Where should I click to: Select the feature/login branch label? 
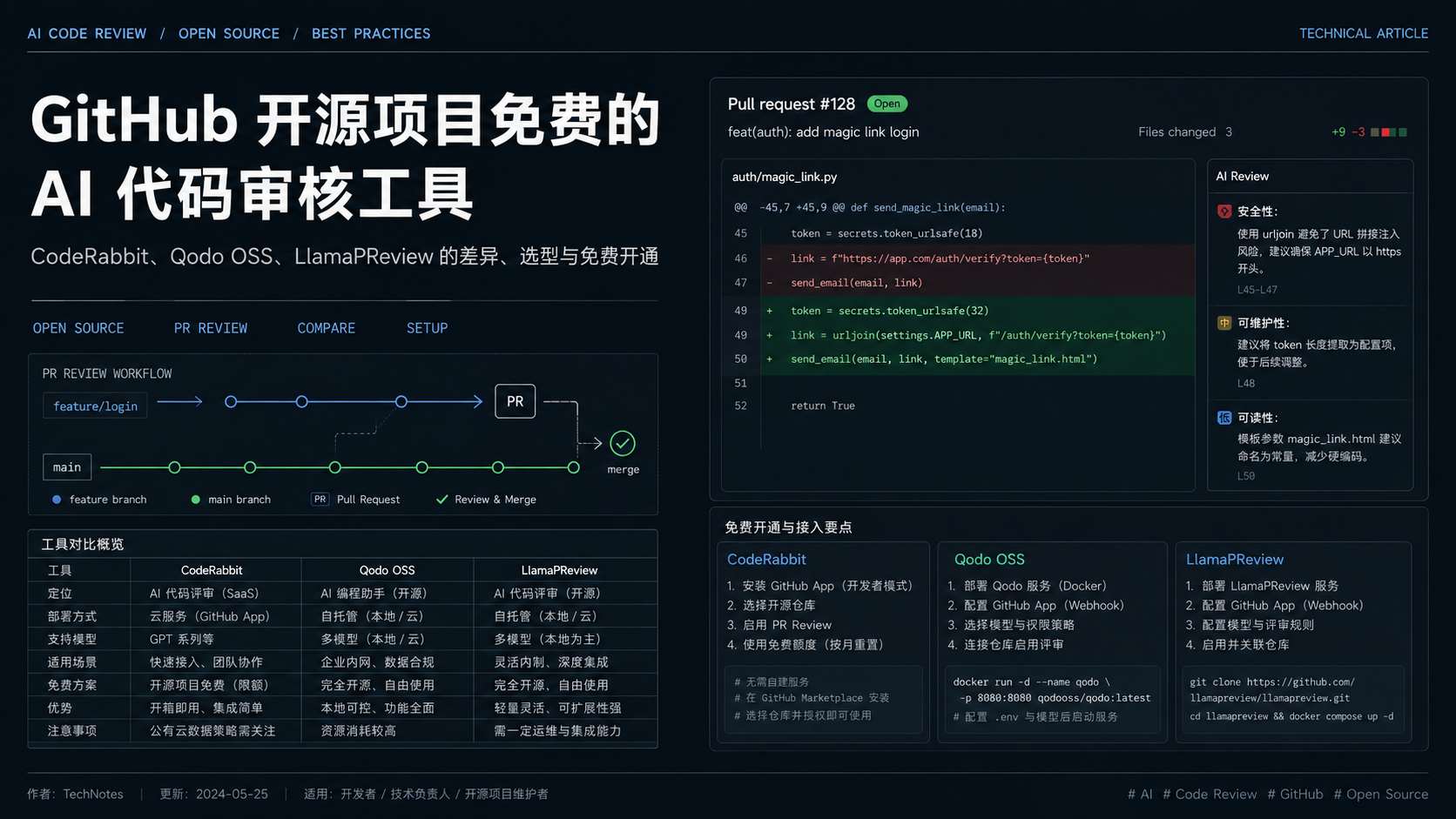click(x=95, y=406)
